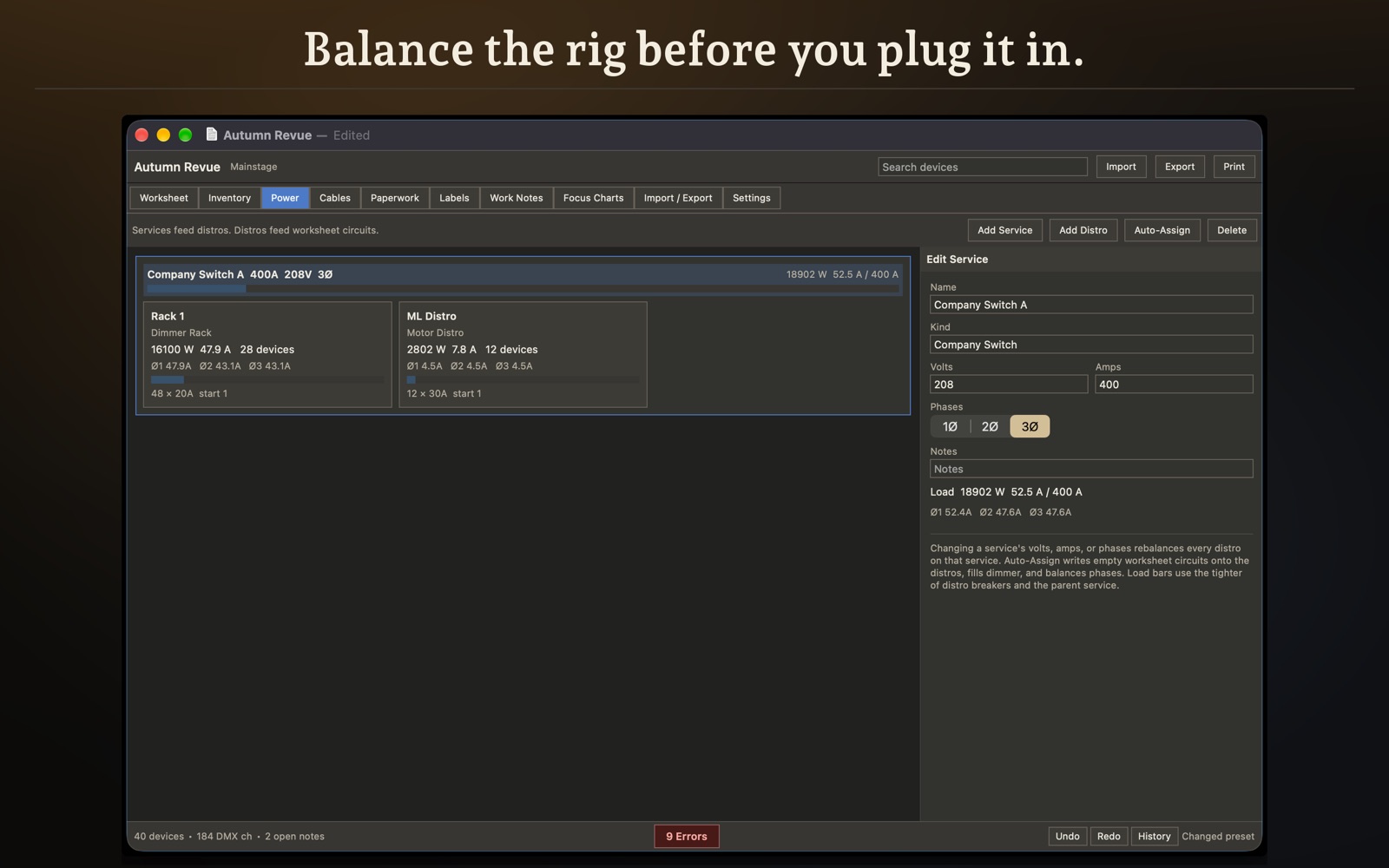Click 'Dimmer Rack' label on Rack 1

181,332
